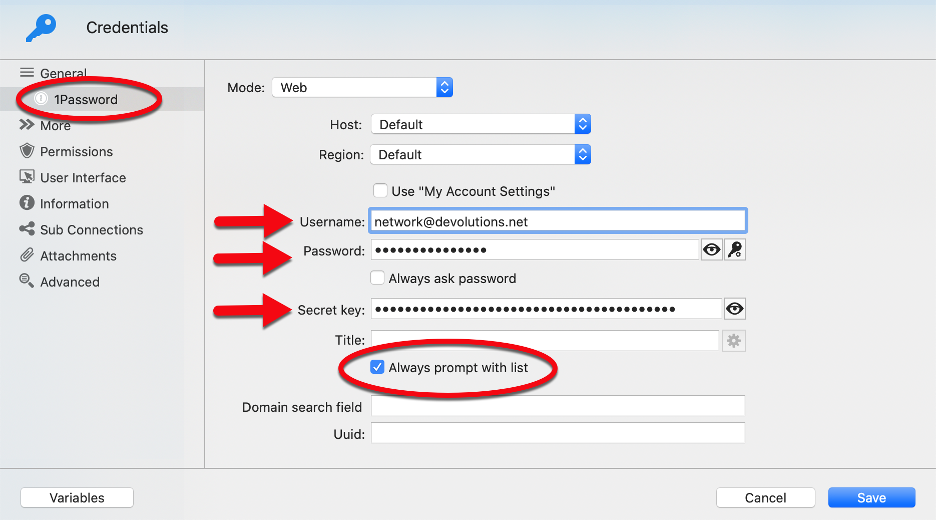Image resolution: width=936 pixels, height=520 pixels.
Task: Open the Advanced sidebar section
Action: pyautogui.click(x=70, y=282)
